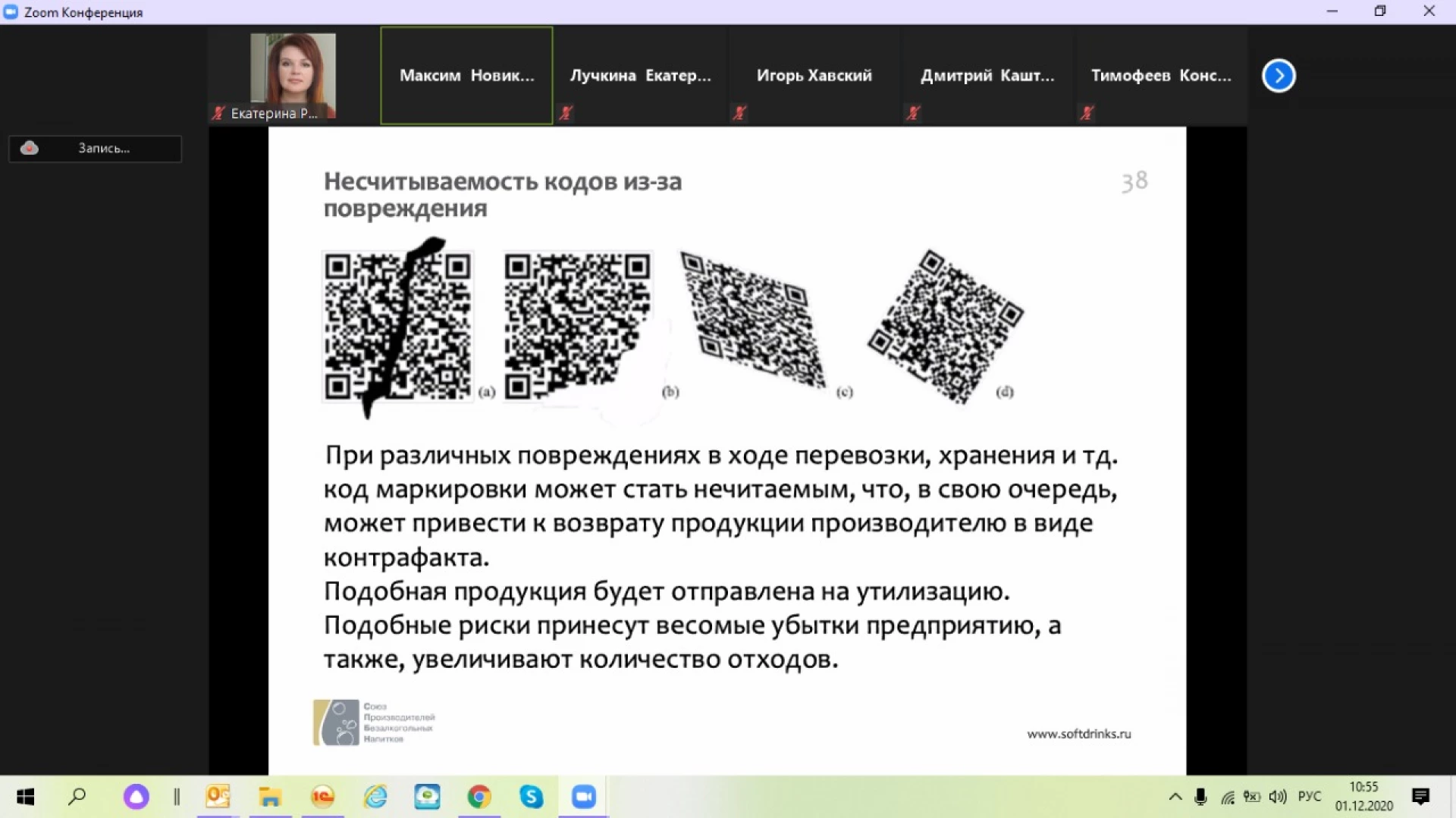Image resolution: width=1456 pixels, height=818 pixels.
Task: Click the microphone tray icon
Action: pyautogui.click(x=1200, y=797)
